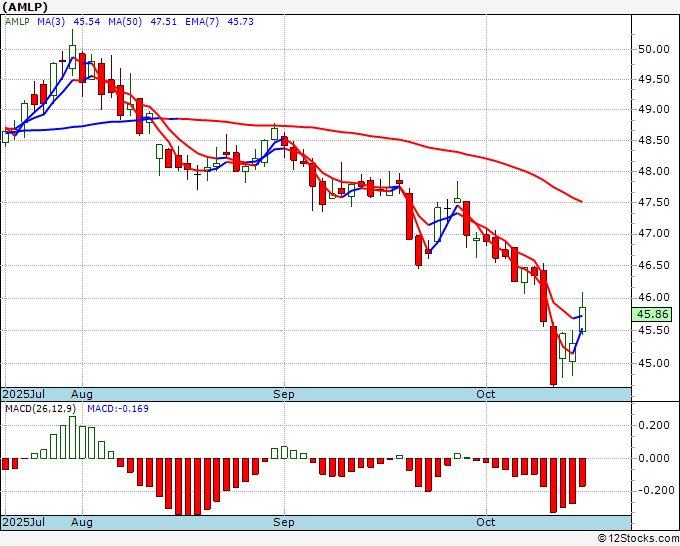The height and width of the screenshot is (546, 680).
Task: Click Aug on the price chart axis
Action: click(82, 394)
